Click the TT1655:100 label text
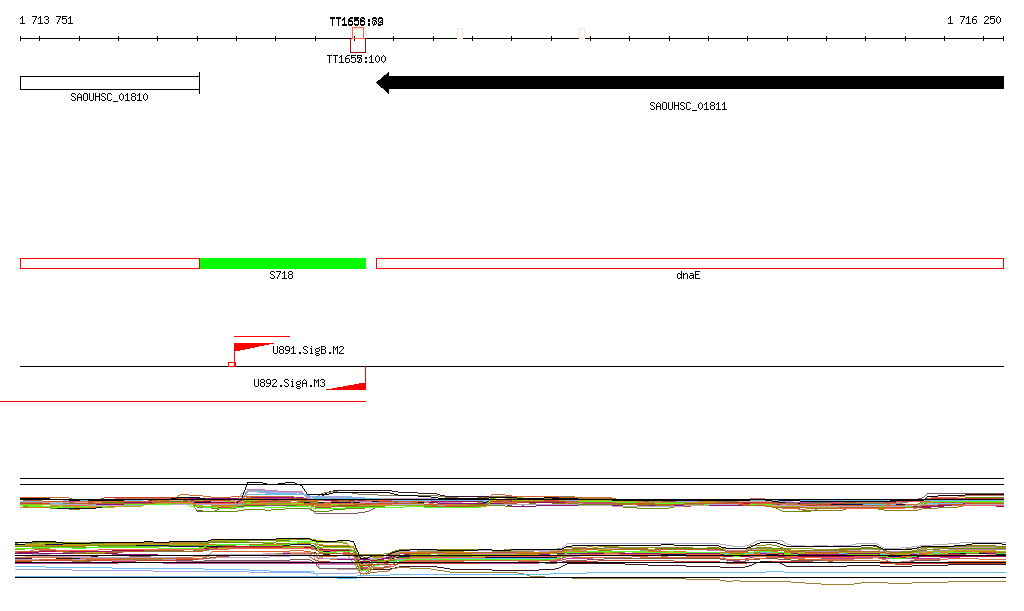The height and width of the screenshot is (611, 1024). tap(356, 59)
